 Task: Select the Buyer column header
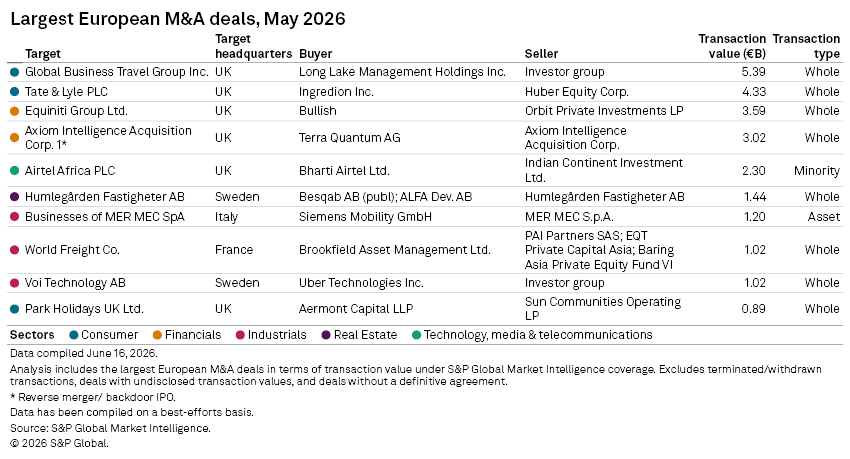pyautogui.click(x=315, y=54)
